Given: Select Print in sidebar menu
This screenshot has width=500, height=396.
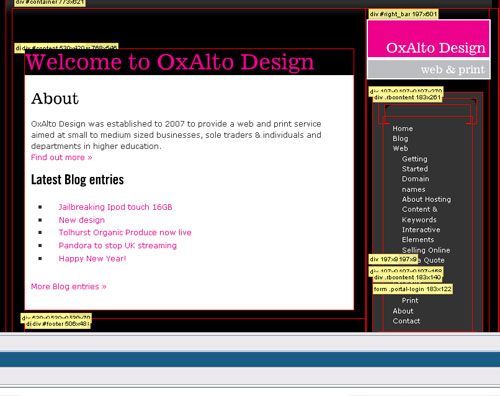Looking at the screenshot, I should (410, 301).
